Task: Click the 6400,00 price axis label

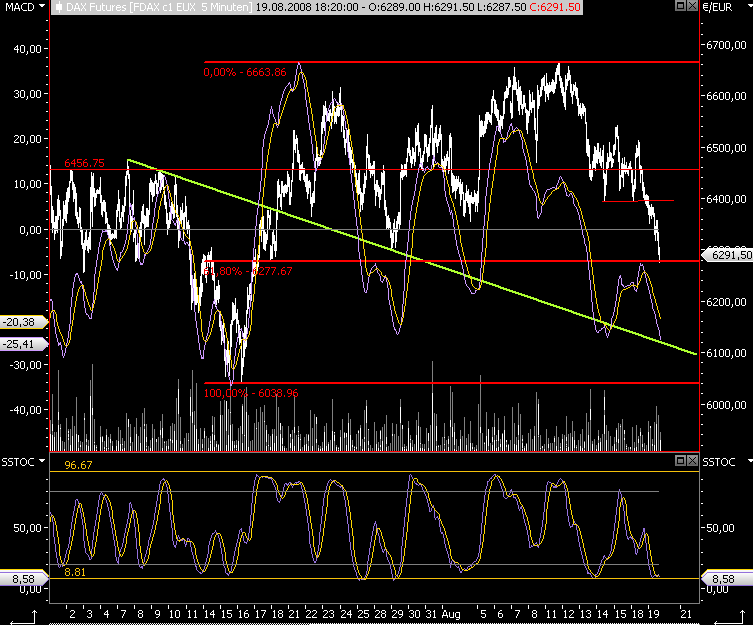Action: (x=726, y=199)
